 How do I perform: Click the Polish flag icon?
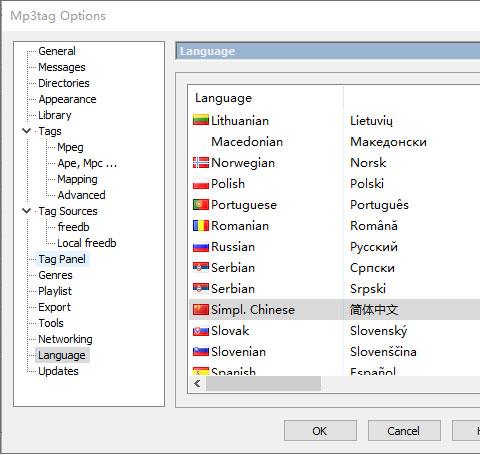(x=201, y=184)
